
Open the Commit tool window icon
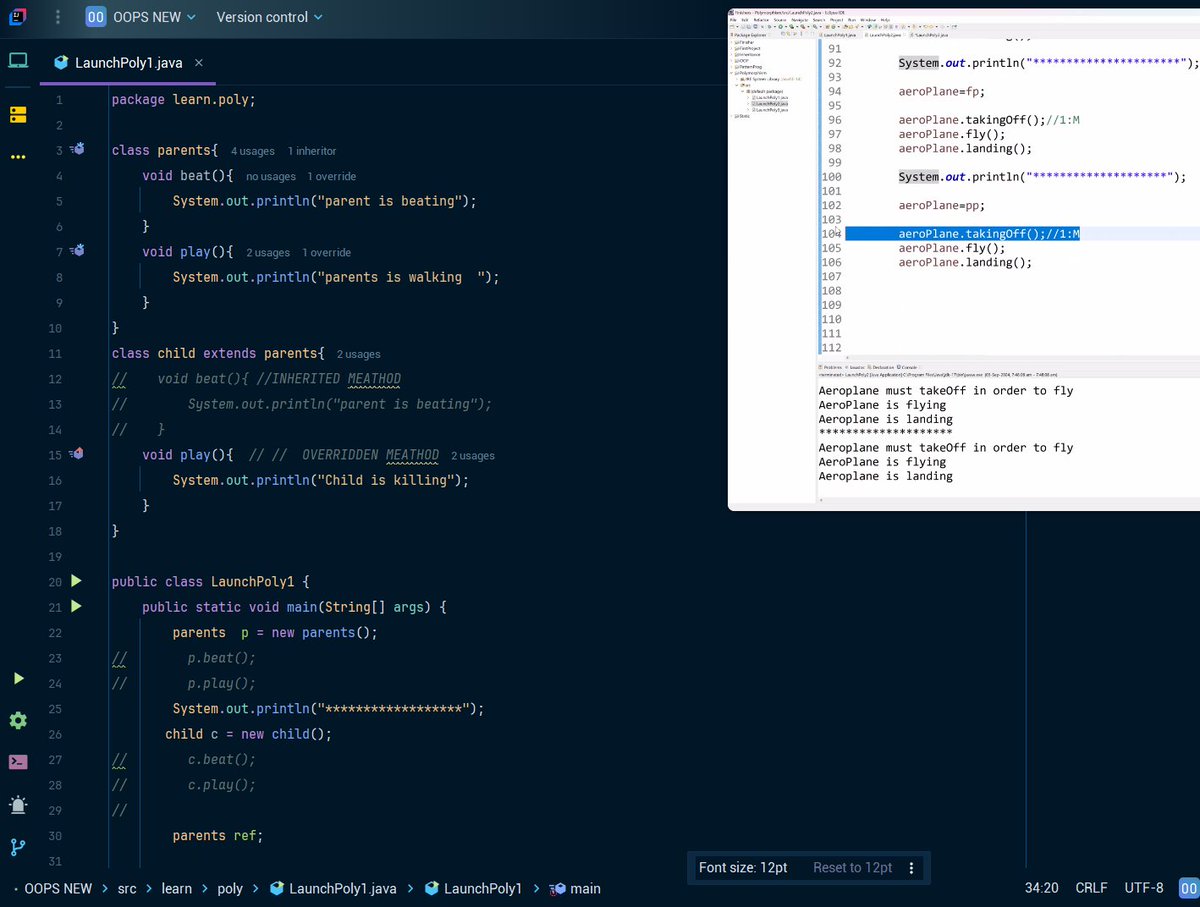[x=17, y=114]
